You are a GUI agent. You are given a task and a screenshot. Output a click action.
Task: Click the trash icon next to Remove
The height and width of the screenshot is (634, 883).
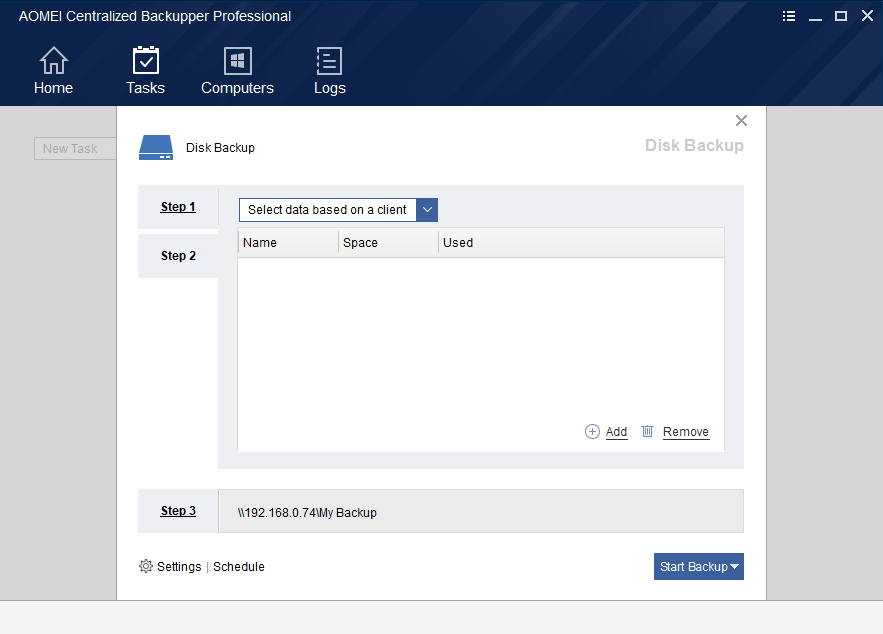pyautogui.click(x=647, y=431)
